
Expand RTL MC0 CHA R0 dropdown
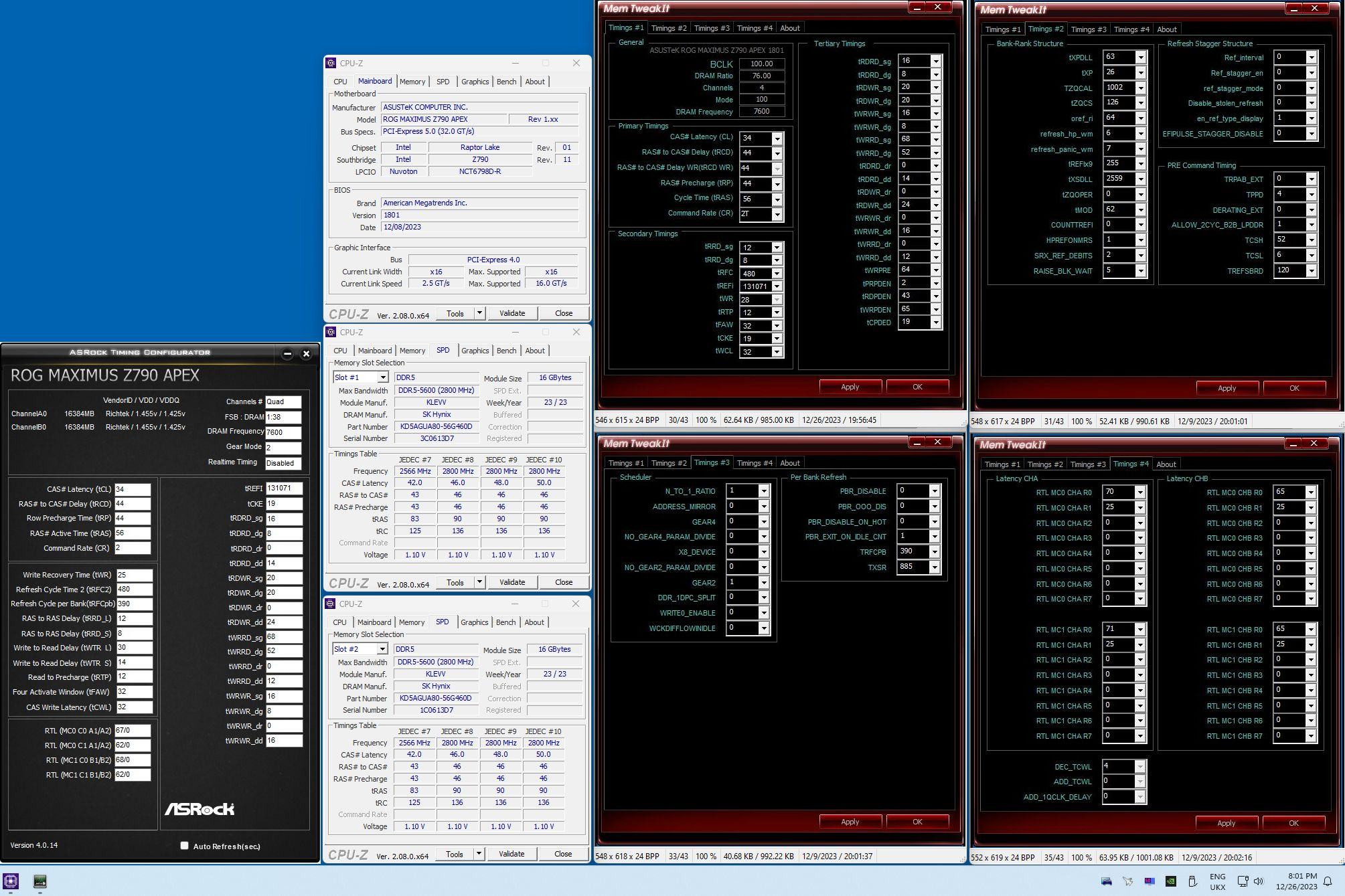pyautogui.click(x=1140, y=492)
